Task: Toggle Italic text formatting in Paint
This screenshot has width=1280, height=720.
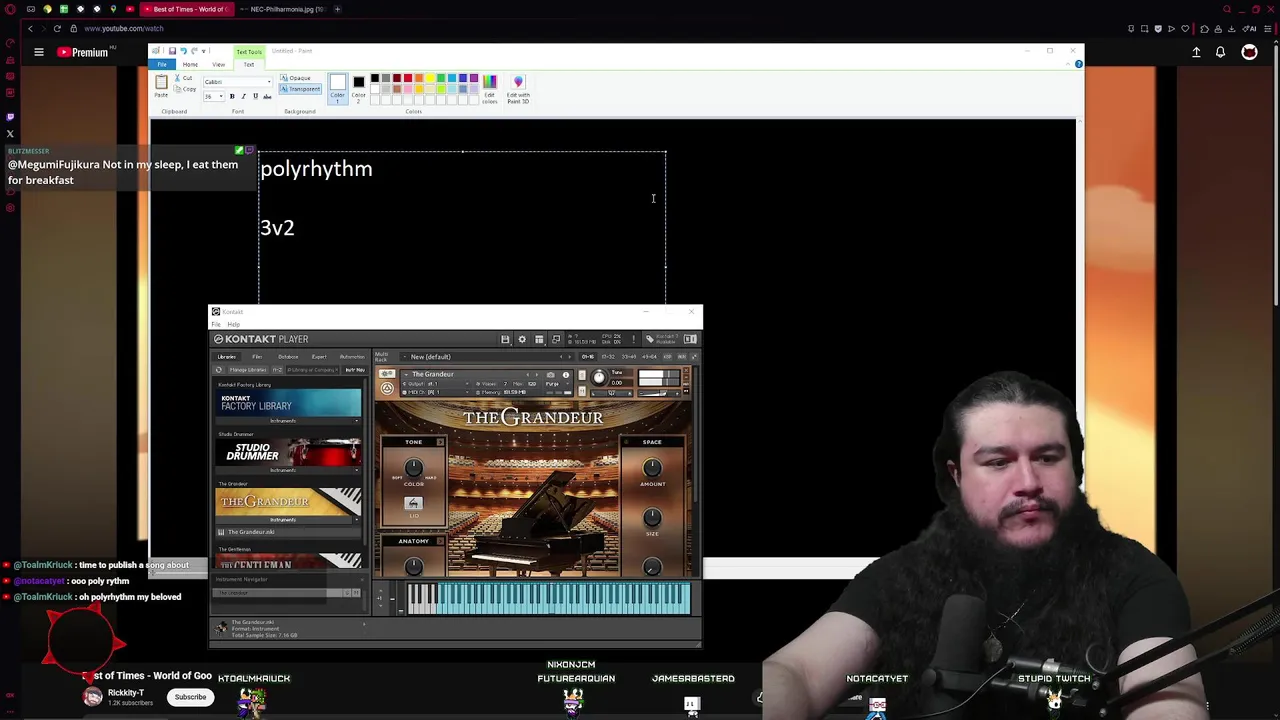Action: tap(243, 96)
